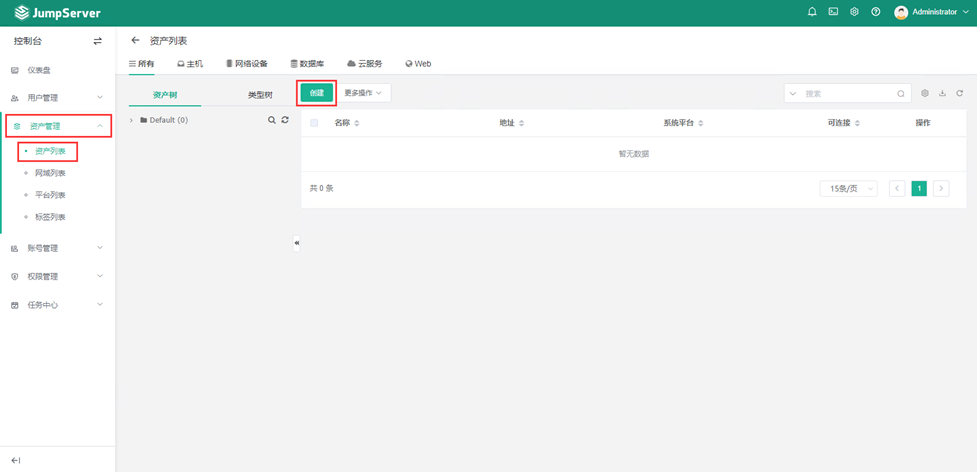Click the green 创建 button
Viewport: 977px width, 472px height.
[x=316, y=92]
